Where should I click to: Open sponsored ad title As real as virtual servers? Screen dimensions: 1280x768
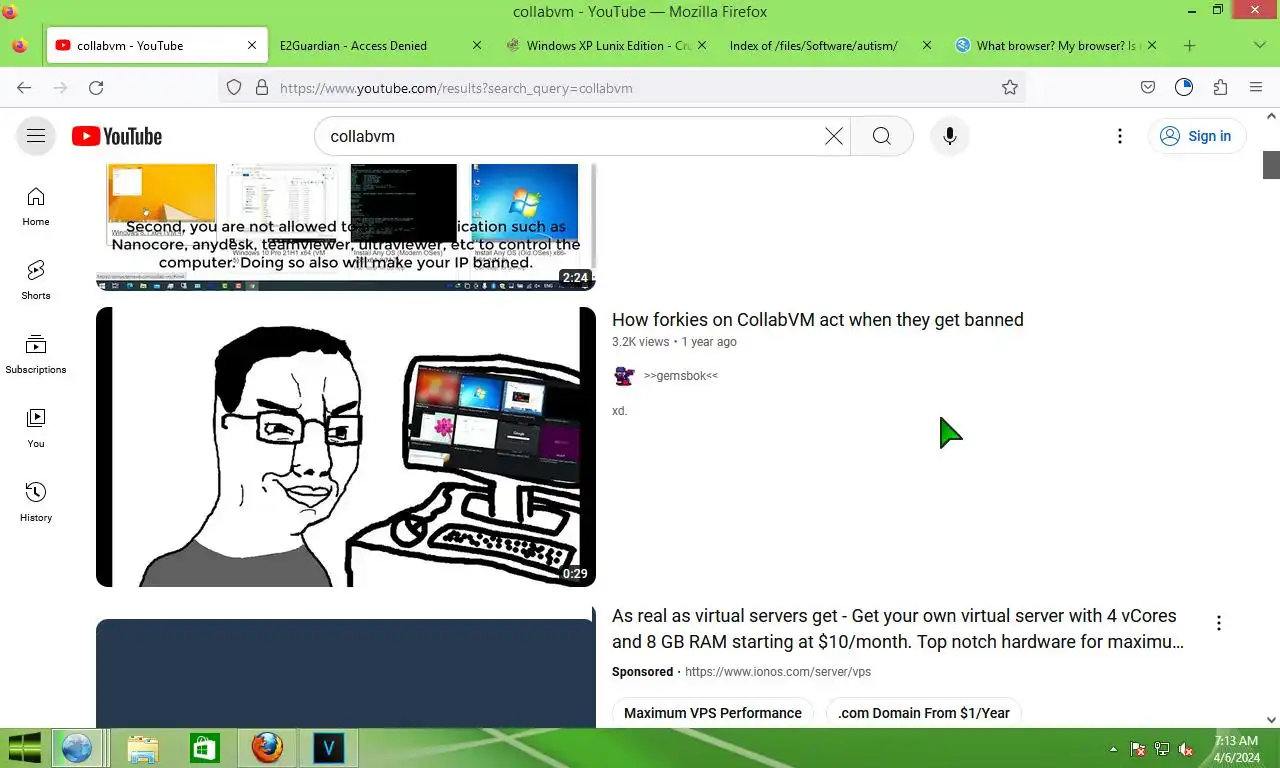[897, 629]
